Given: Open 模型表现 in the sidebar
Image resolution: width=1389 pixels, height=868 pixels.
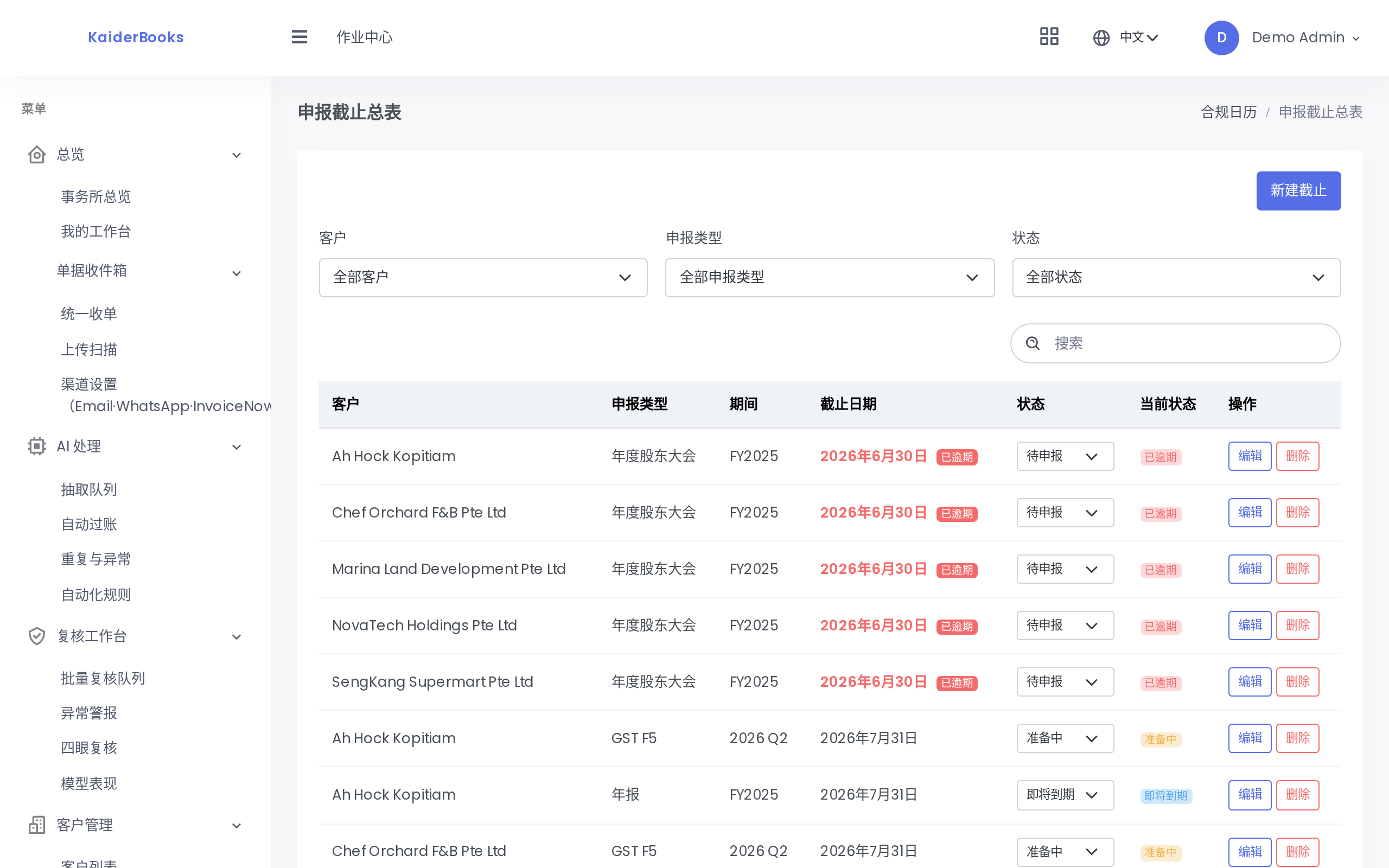Looking at the screenshot, I should pyautogui.click(x=89, y=783).
